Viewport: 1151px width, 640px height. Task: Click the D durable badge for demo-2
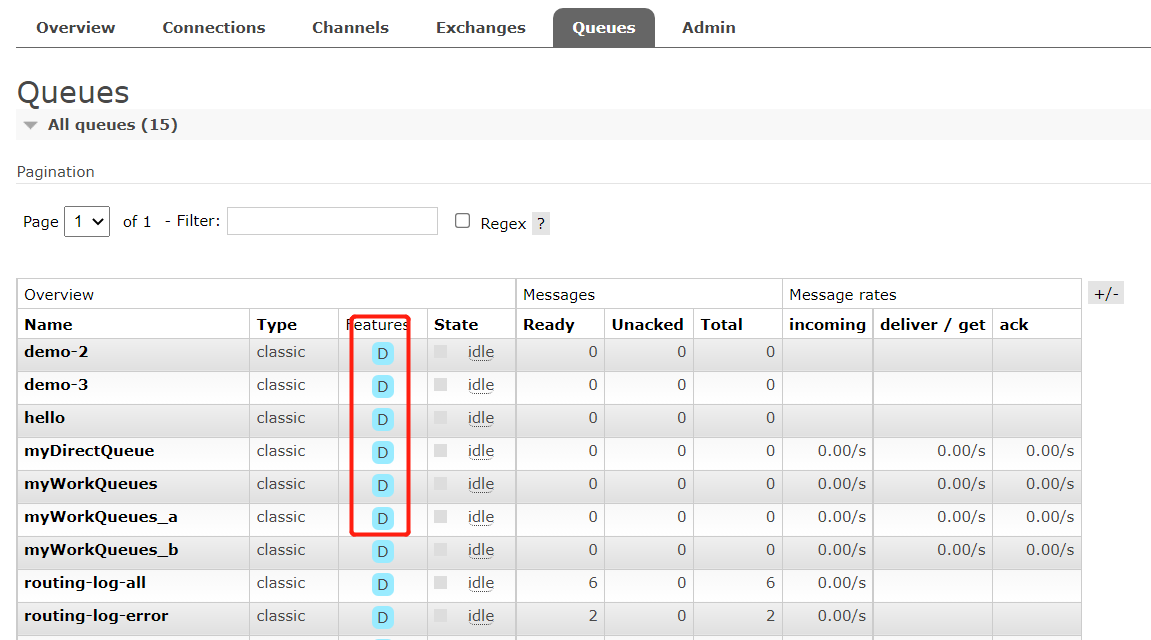[382, 354]
